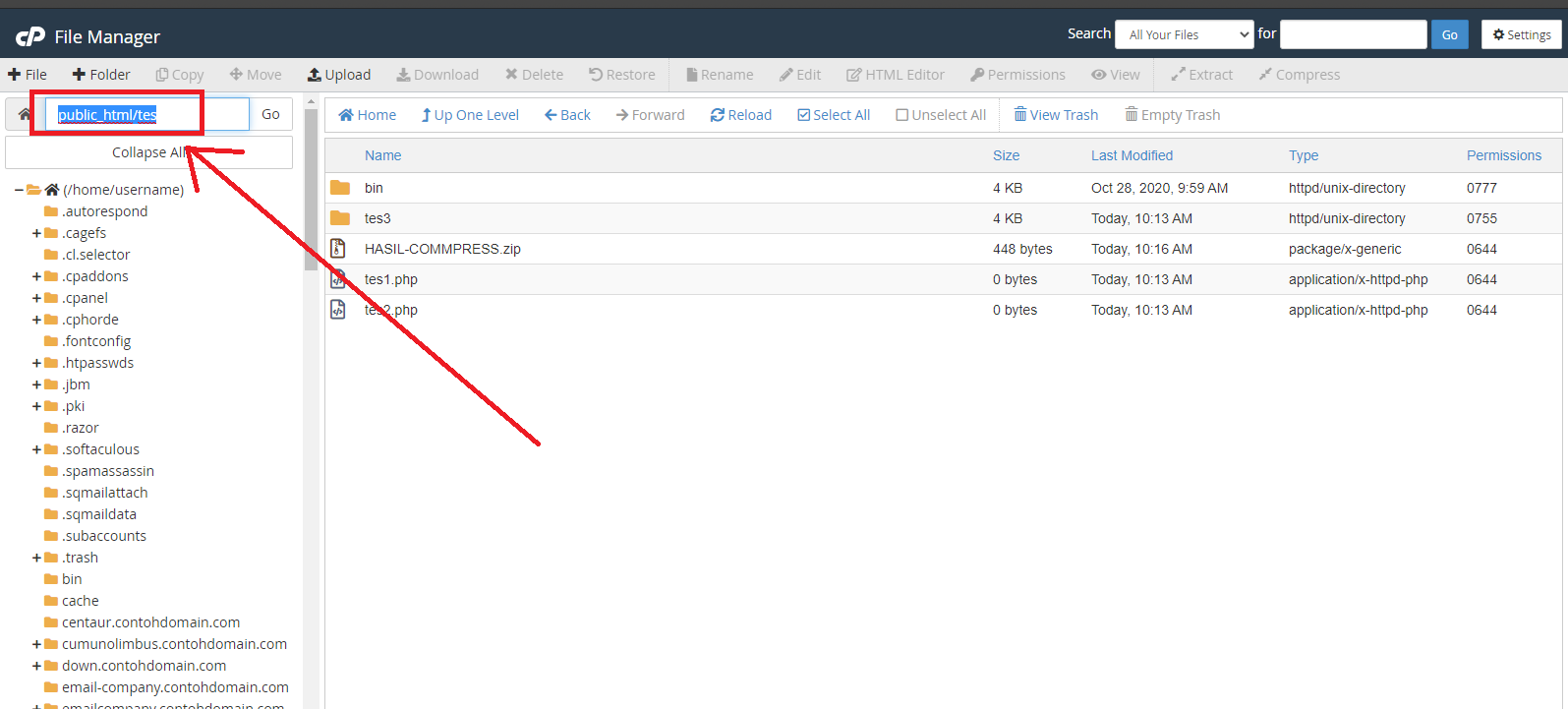The height and width of the screenshot is (709, 1568).
Task: Select the bin folder icon in file list
Action: 340,188
